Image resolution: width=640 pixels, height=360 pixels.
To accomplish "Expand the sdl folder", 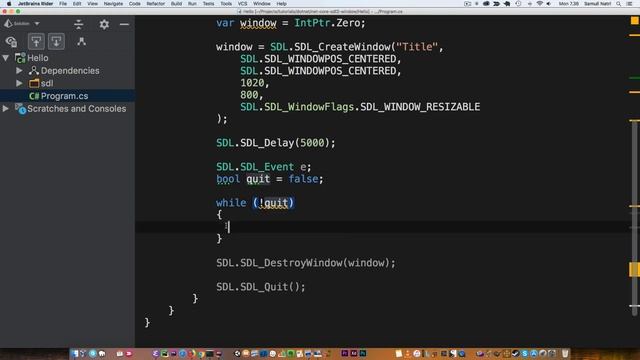I will (19, 83).
